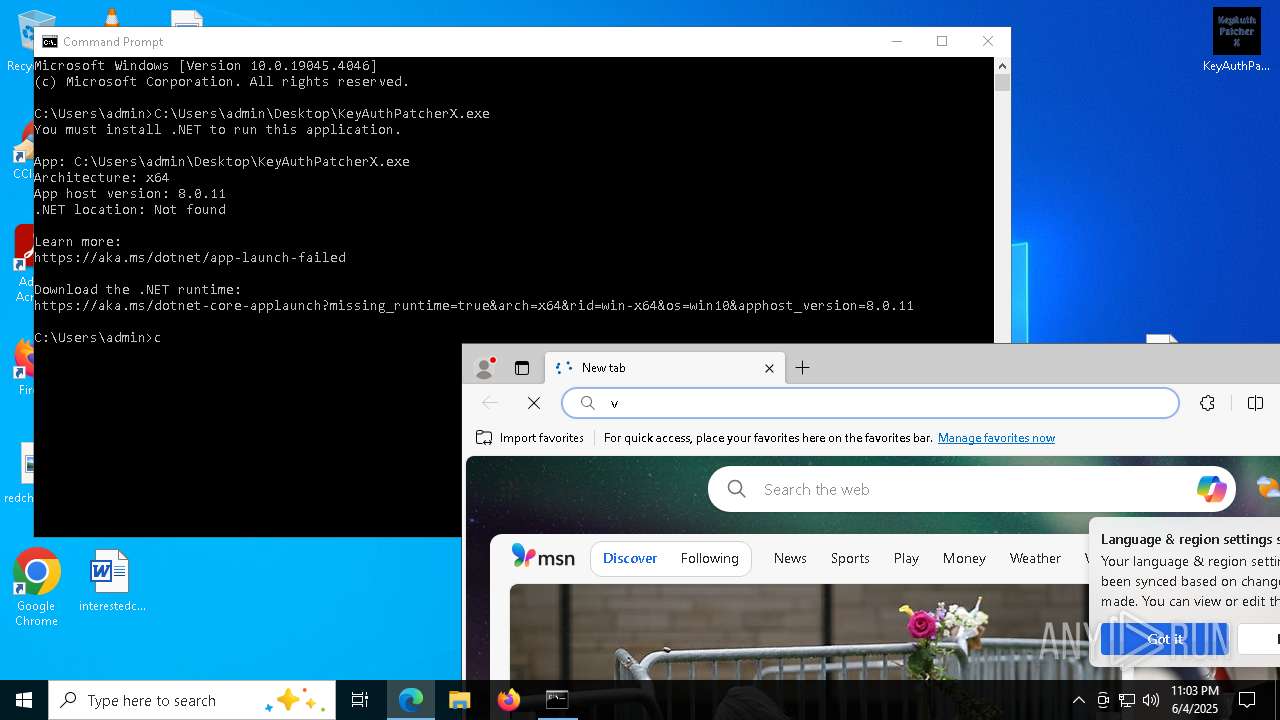Open Edge tab actions menu icon

coord(522,368)
